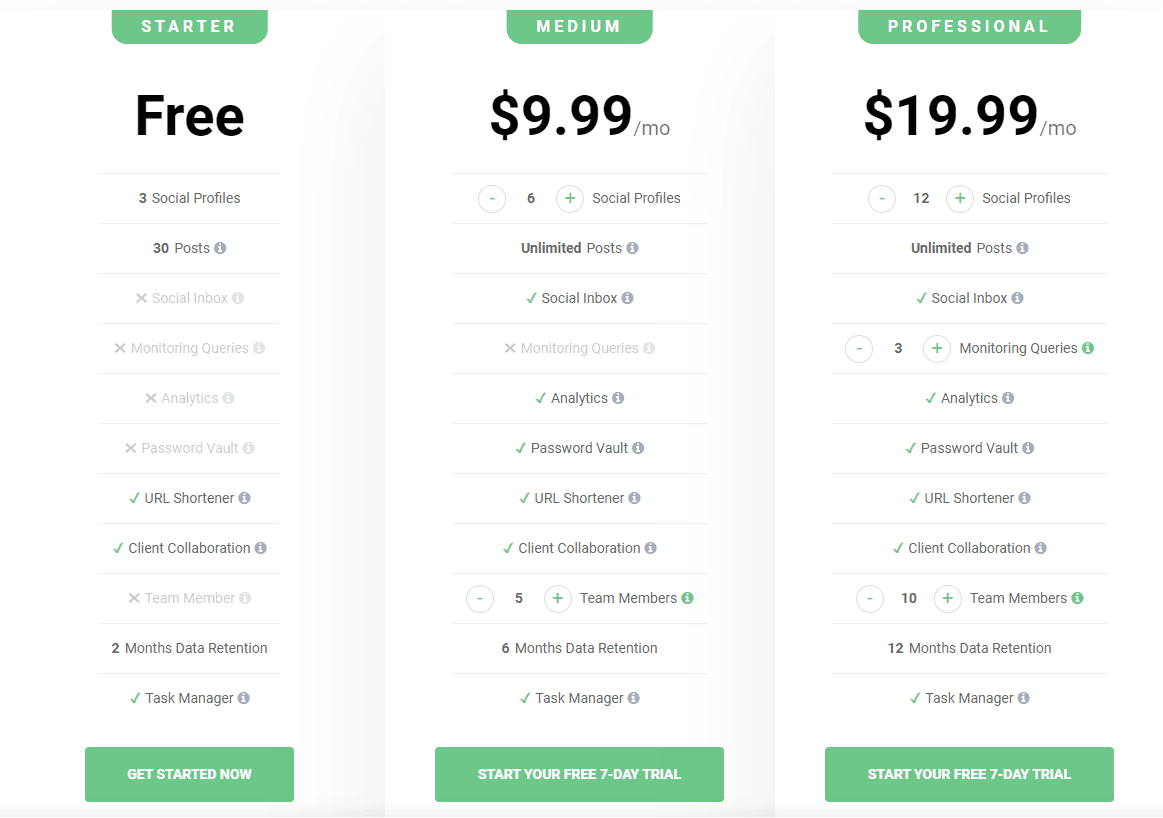1163x818 pixels.
Task: Start the Professional plan free 7-day trial
Action: pos(969,774)
